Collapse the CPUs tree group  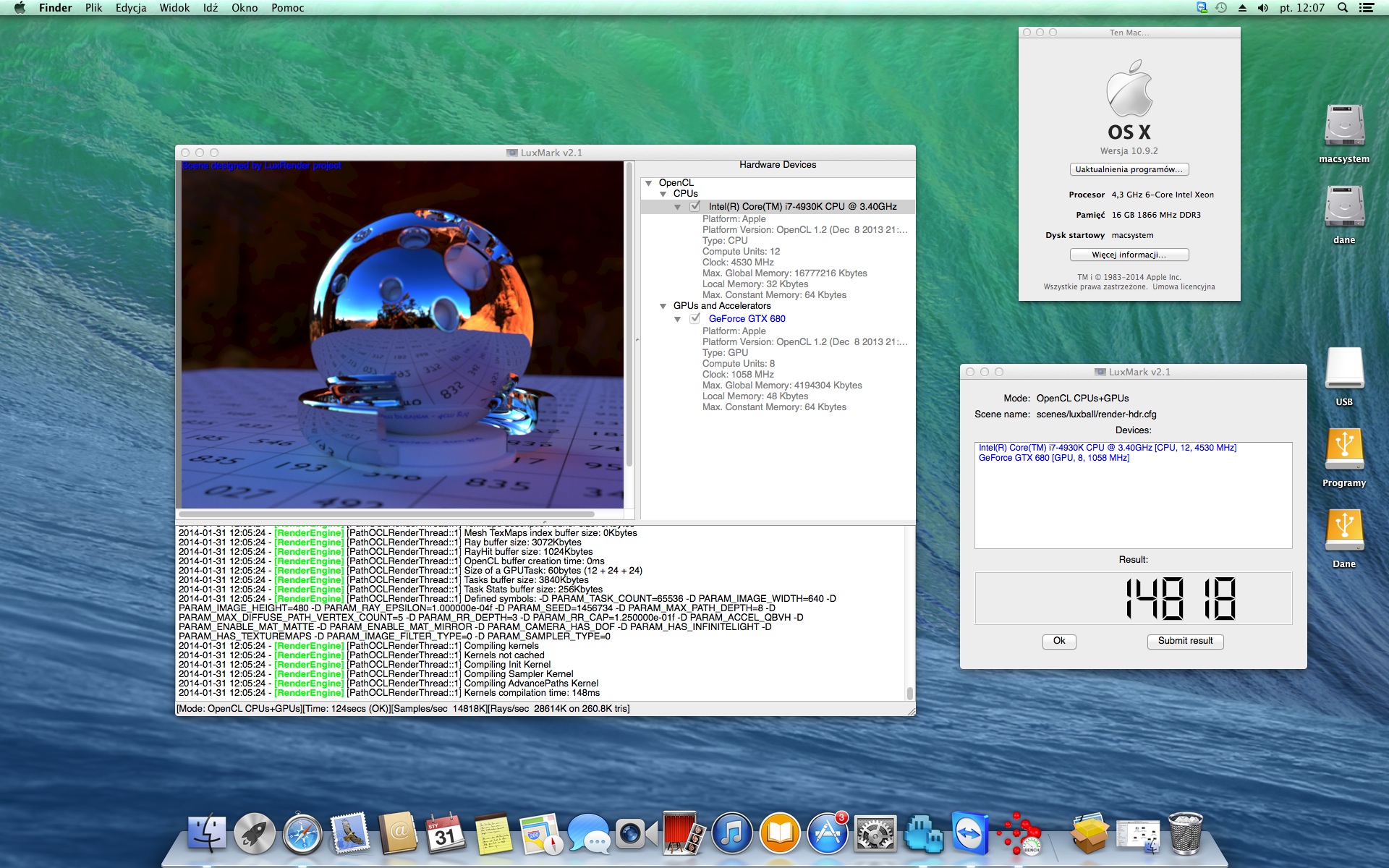663,194
